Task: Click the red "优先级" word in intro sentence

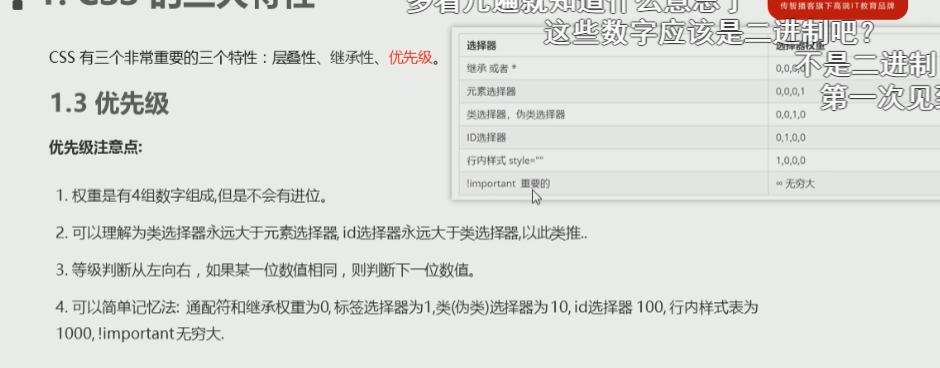Action: click(411, 58)
